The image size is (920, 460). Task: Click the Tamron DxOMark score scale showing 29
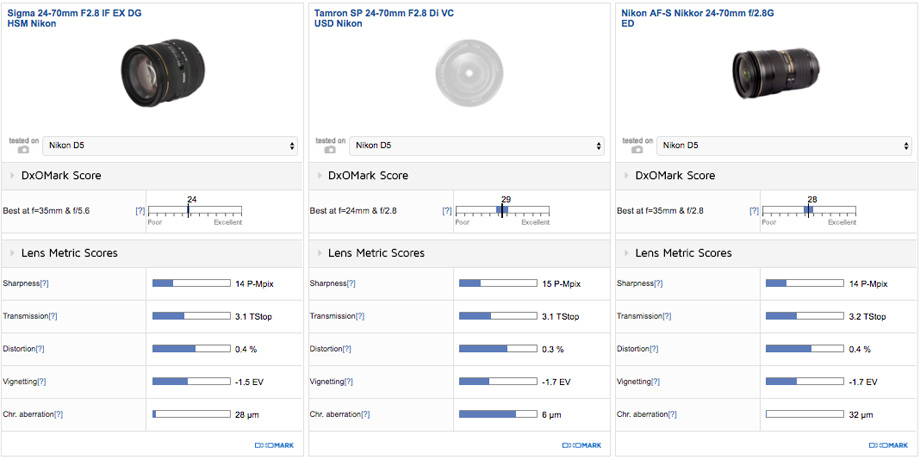pyautogui.click(x=502, y=211)
